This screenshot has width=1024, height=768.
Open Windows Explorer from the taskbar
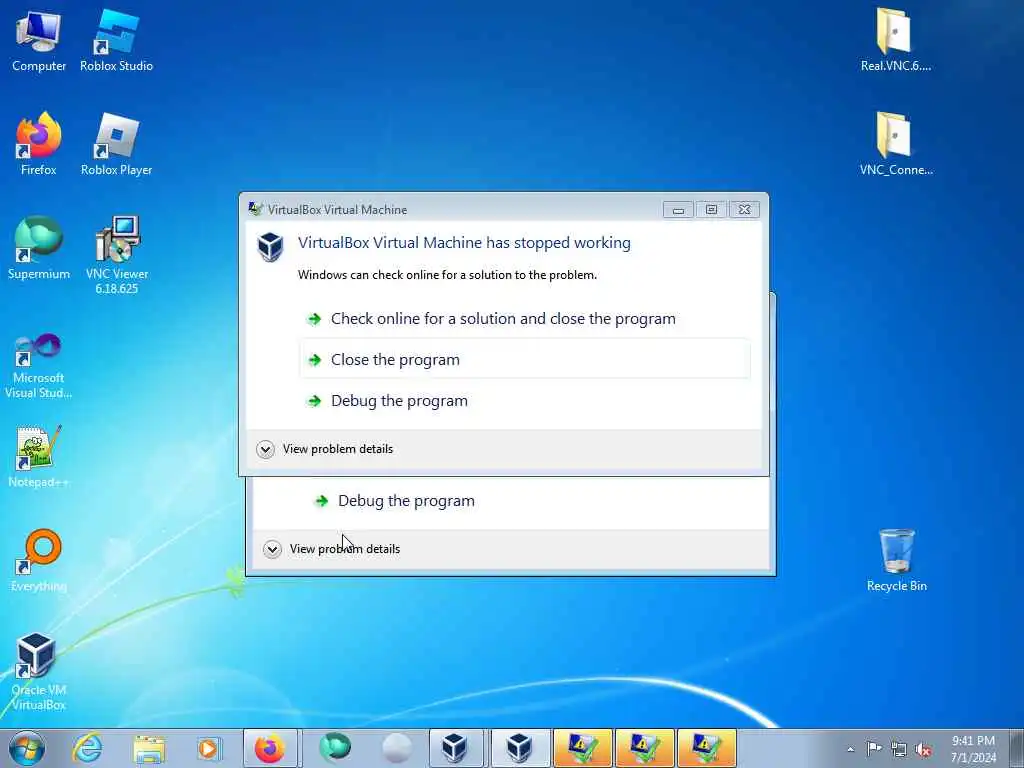coord(149,748)
